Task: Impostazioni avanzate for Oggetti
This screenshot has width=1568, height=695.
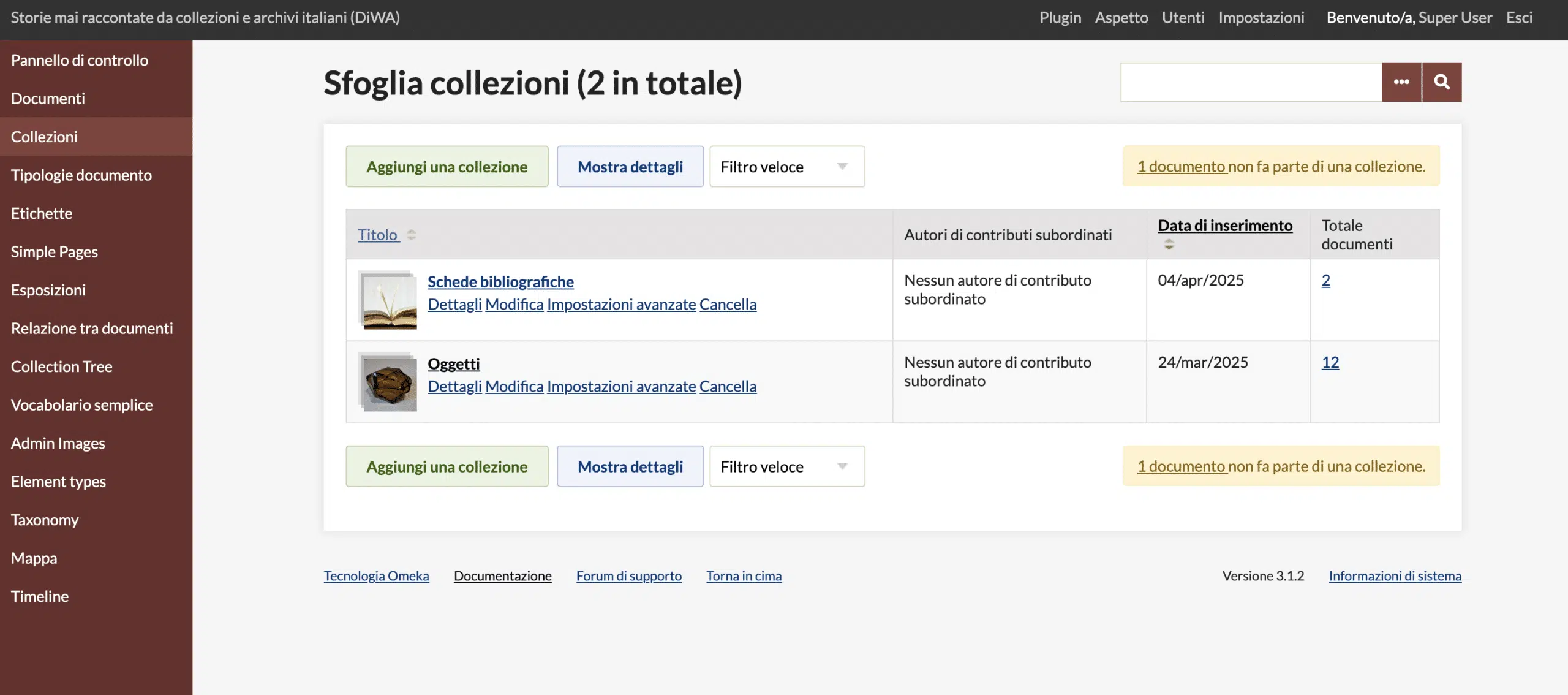Action: point(622,387)
